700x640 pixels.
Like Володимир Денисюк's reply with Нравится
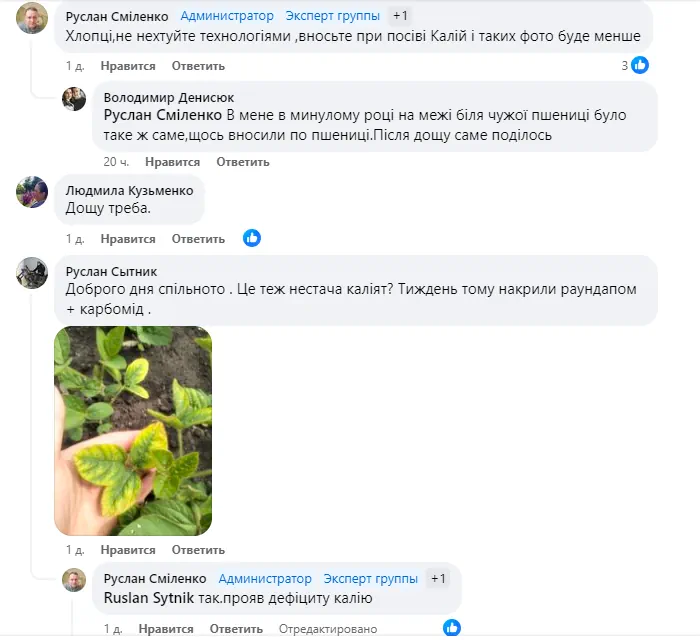coord(172,162)
